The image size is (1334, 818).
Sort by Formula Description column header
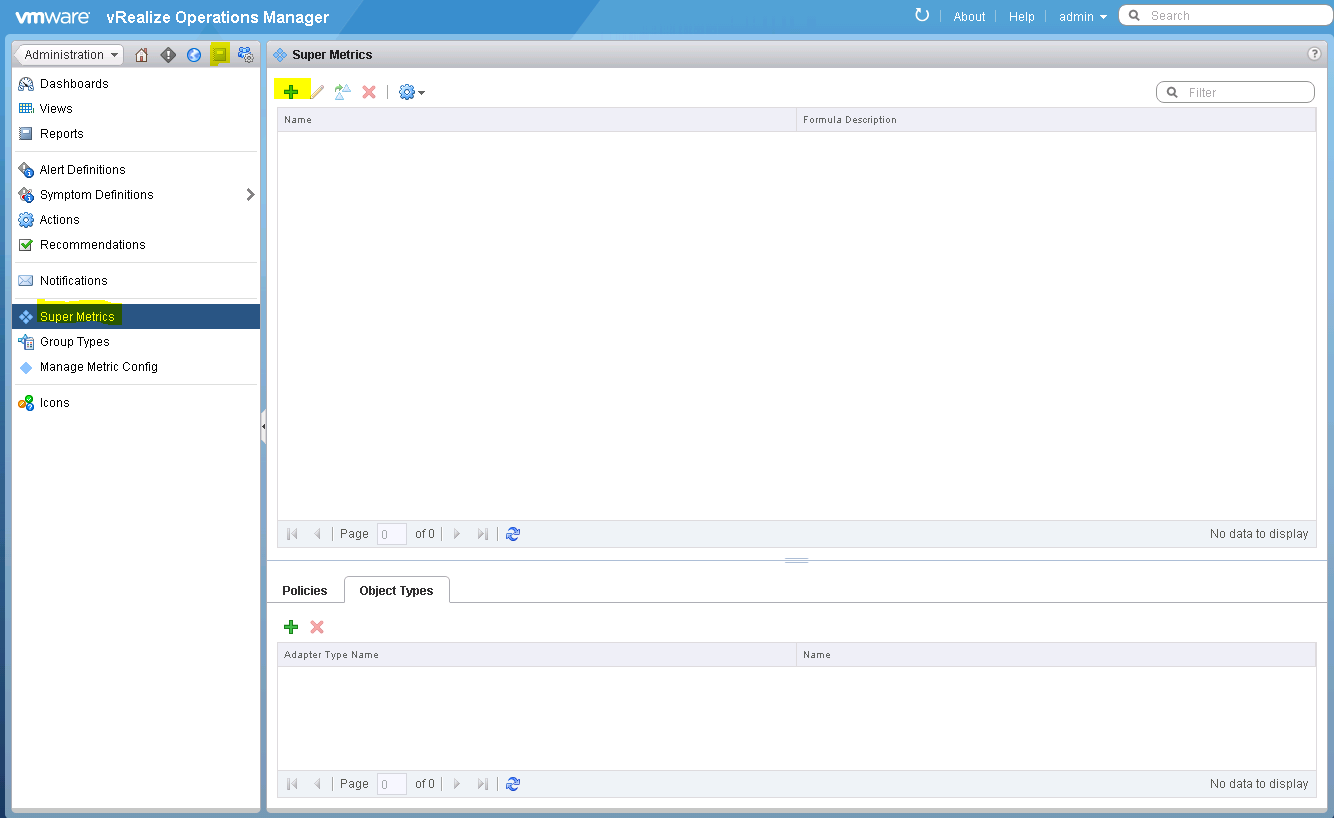point(1056,120)
